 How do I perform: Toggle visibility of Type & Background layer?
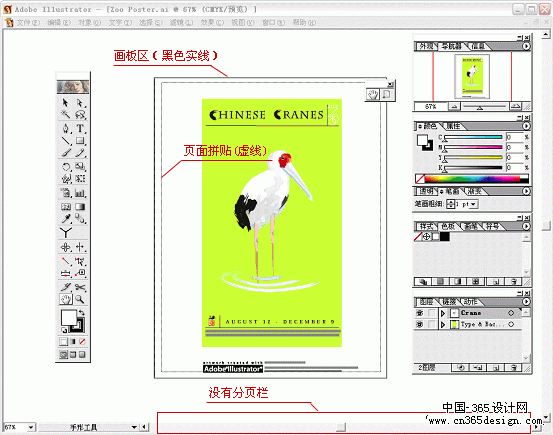(420, 324)
